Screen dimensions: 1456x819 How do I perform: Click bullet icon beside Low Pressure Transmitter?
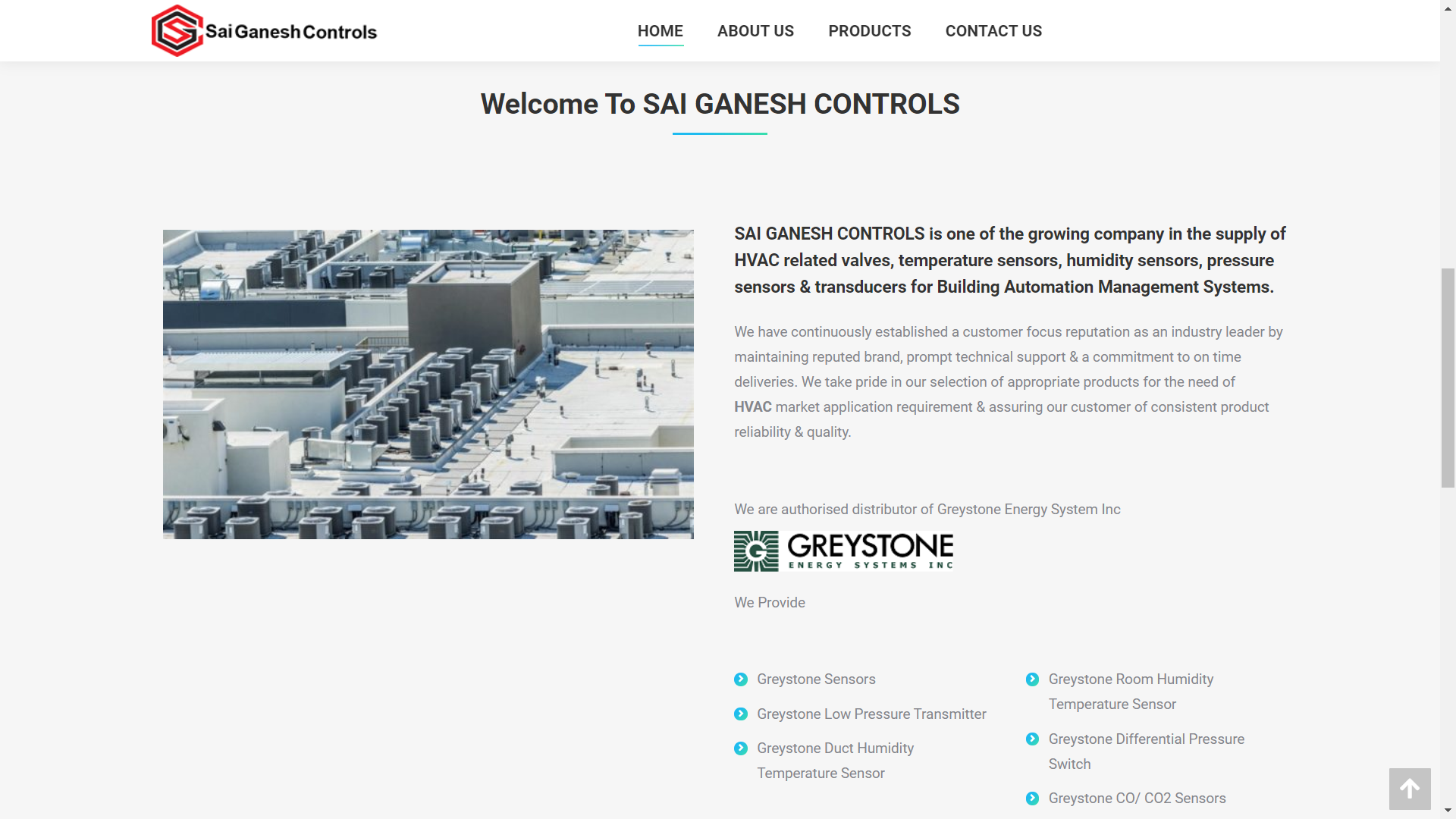coord(741,714)
